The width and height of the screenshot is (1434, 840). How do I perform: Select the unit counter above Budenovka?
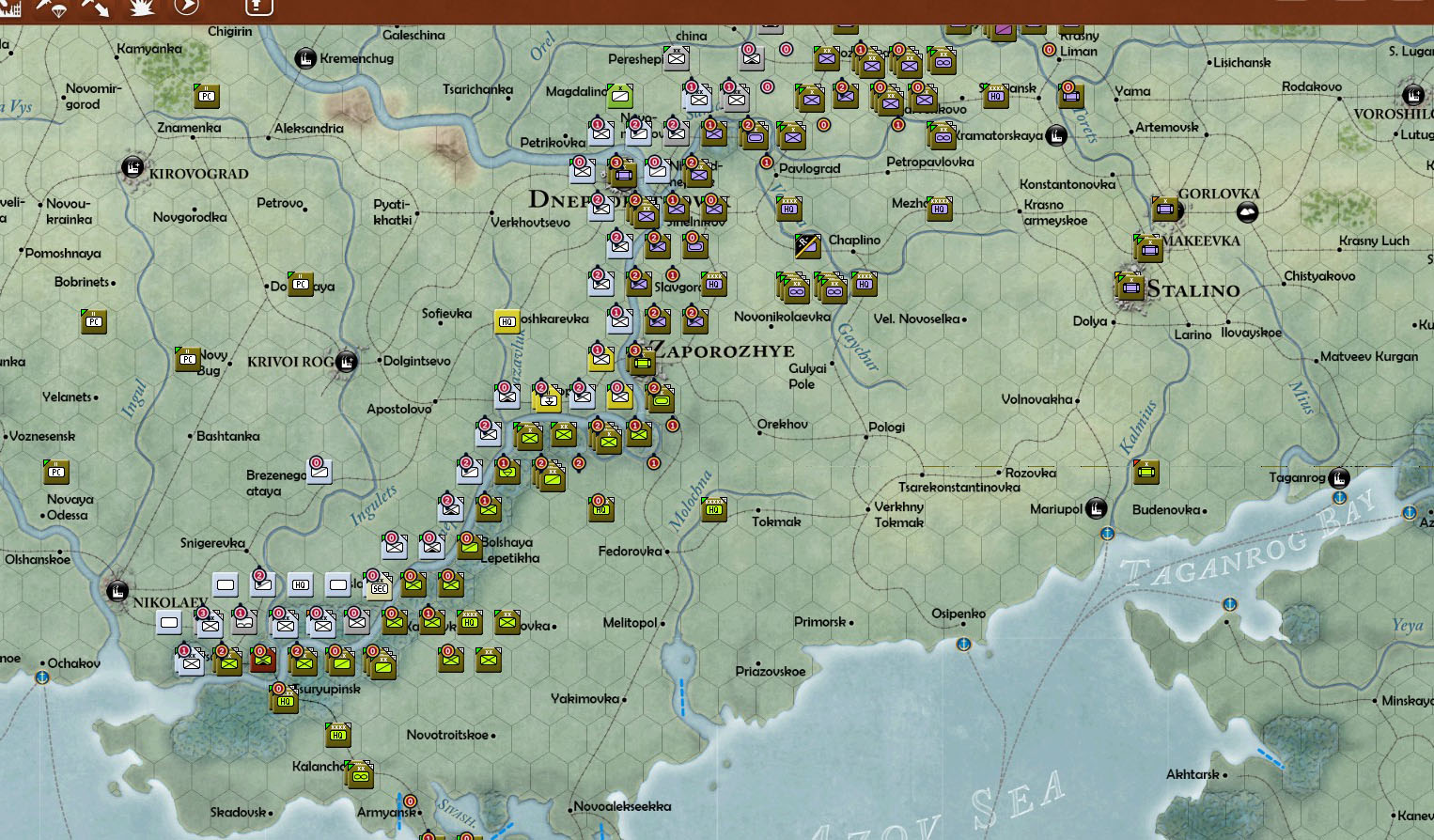pos(1146,471)
